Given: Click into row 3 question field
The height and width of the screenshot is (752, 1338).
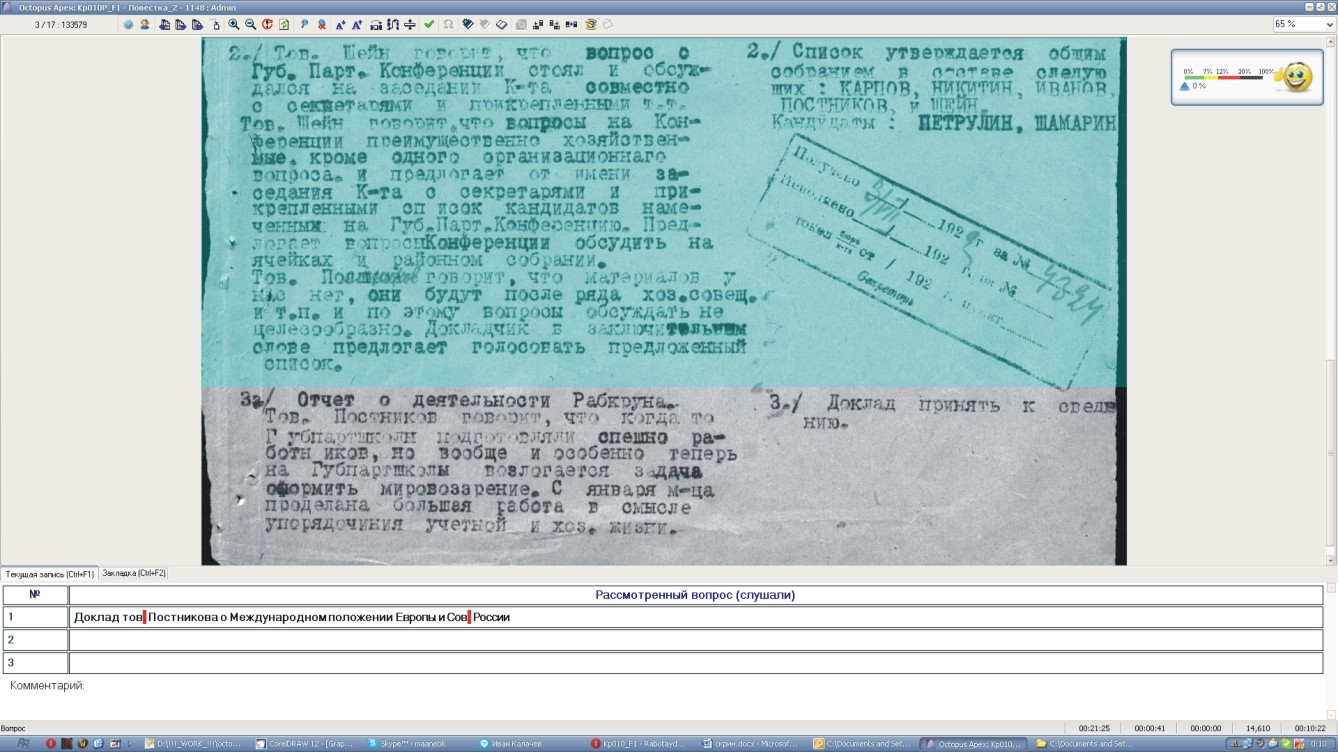Looking at the screenshot, I should coord(695,663).
